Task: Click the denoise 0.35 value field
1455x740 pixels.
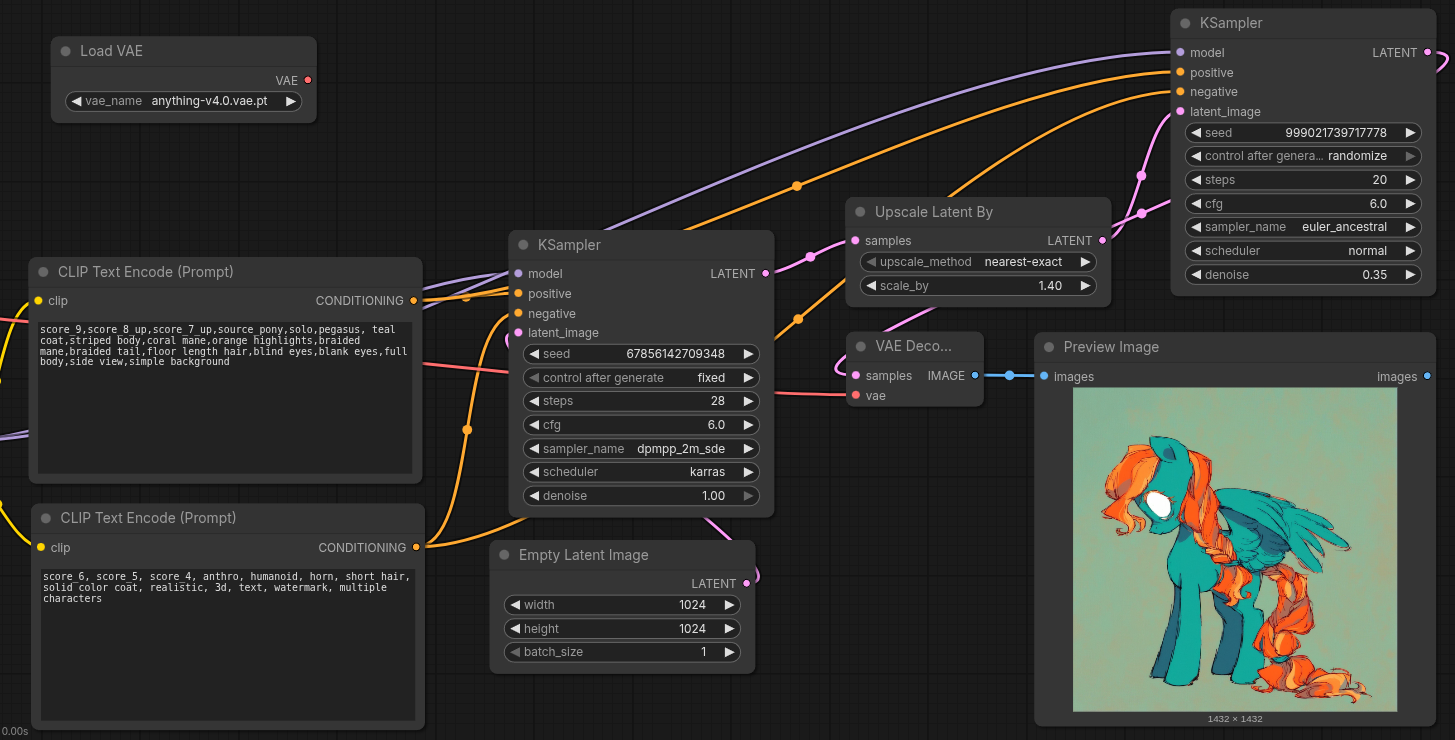Action: (1303, 275)
